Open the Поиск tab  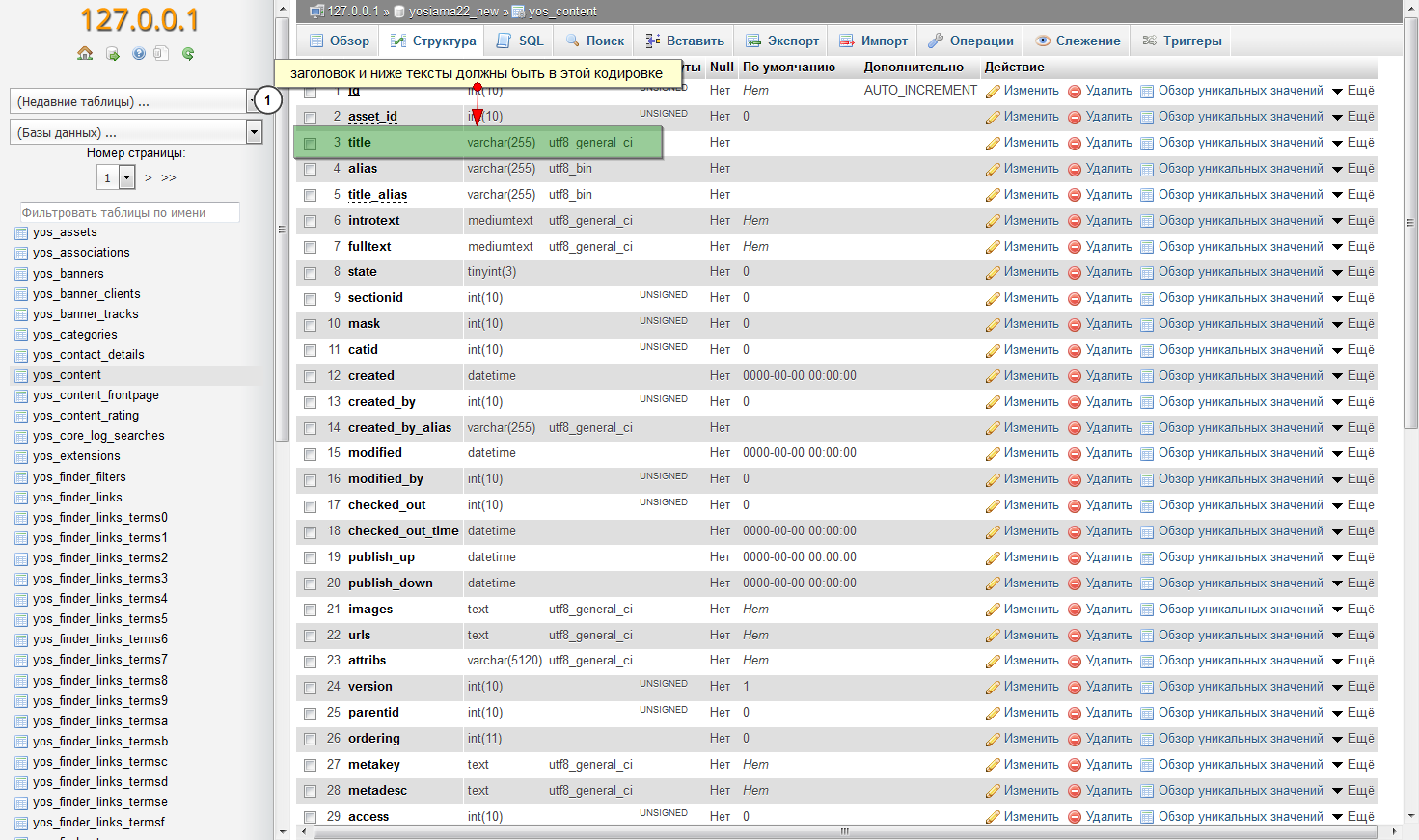point(594,41)
